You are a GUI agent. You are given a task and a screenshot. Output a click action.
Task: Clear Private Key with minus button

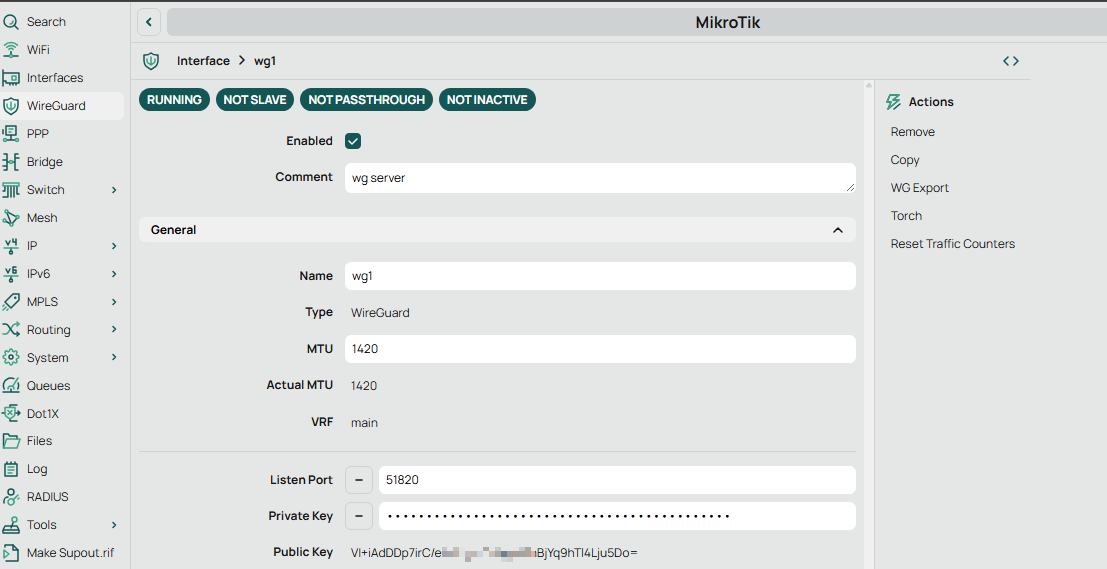coord(359,516)
